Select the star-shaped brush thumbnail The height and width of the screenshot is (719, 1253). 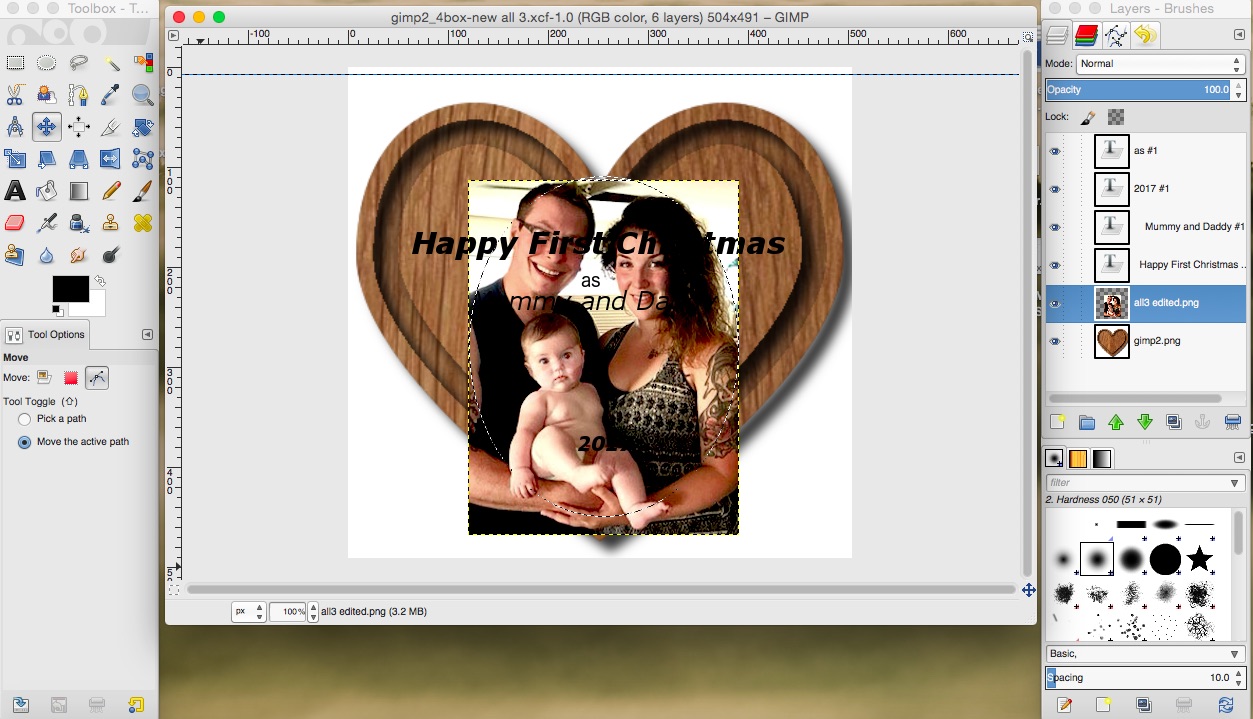point(1199,559)
